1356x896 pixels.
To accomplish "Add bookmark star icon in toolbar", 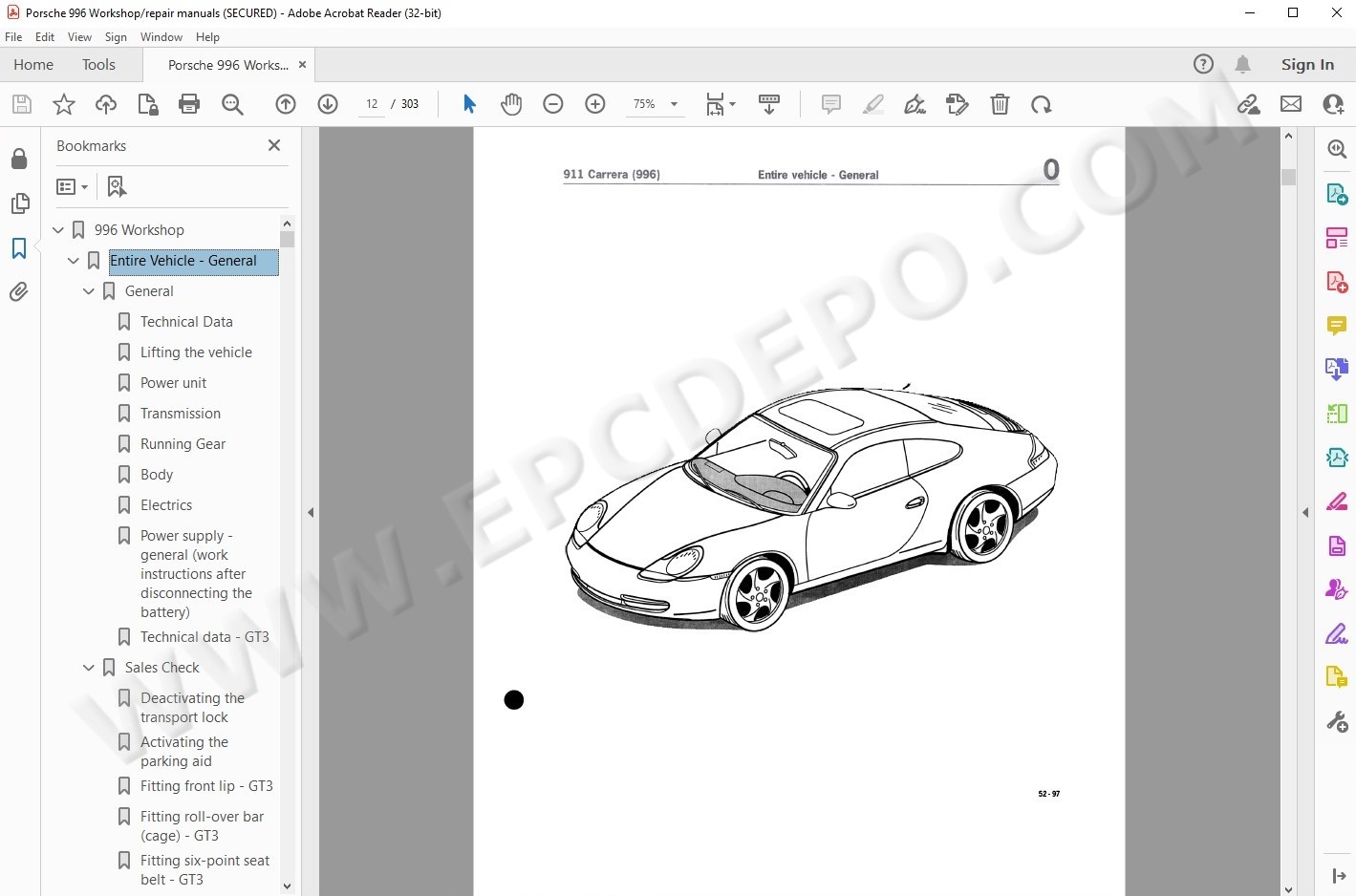I will coord(63,104).
